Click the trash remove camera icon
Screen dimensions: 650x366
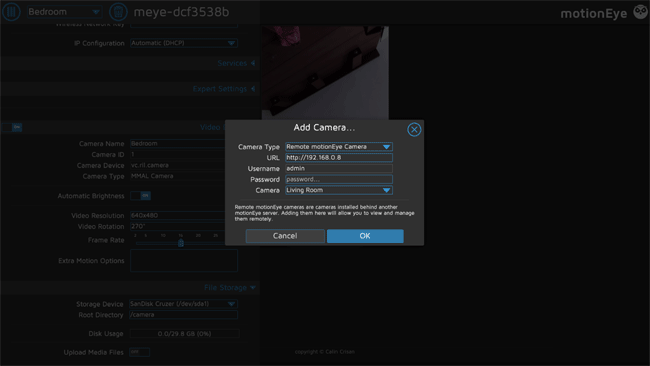coord(118,12)
